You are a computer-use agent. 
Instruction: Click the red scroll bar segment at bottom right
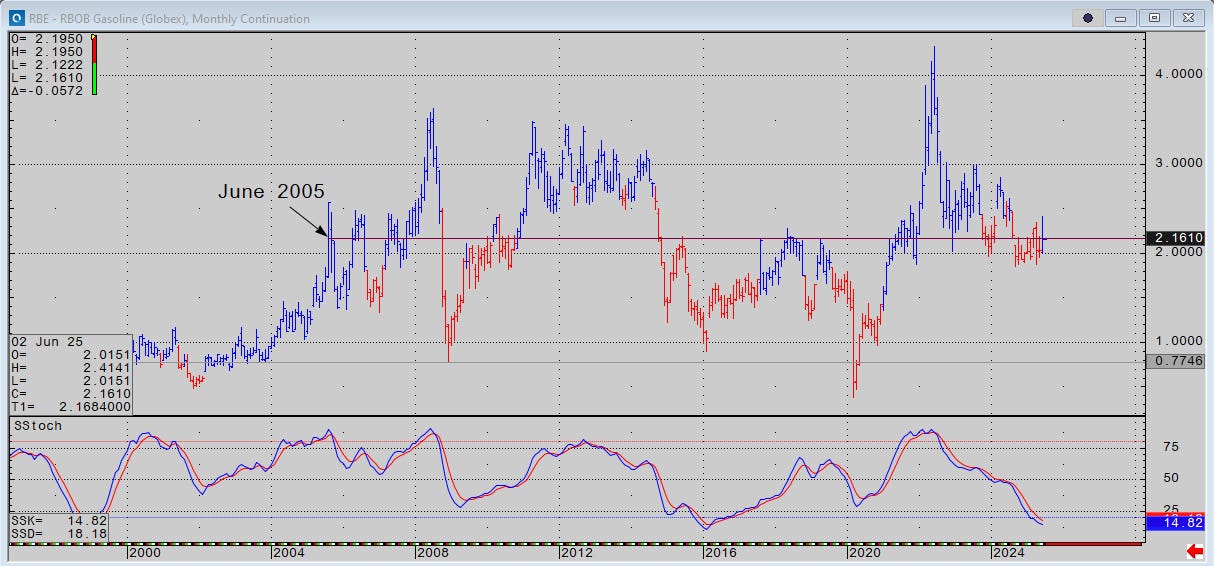click(1093, 543)
